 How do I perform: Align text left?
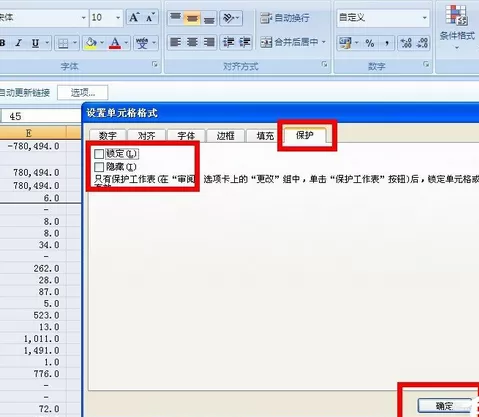176,42
